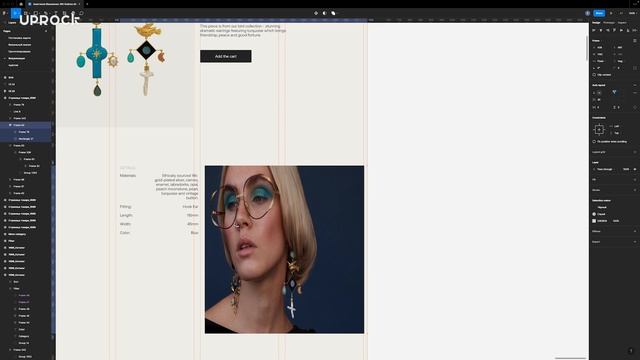Screen dimensions: 640x360
Task: Open a new tab with plus button
Action: click(87, 4)
